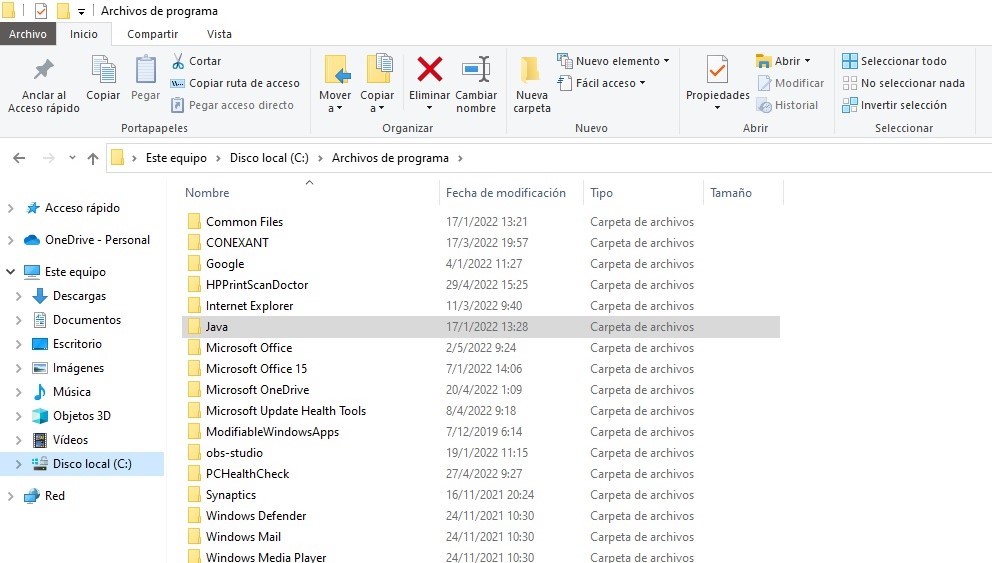992x563 pixels.
Task: Switch to the Compartir tab
Action: tap(152, 34)
